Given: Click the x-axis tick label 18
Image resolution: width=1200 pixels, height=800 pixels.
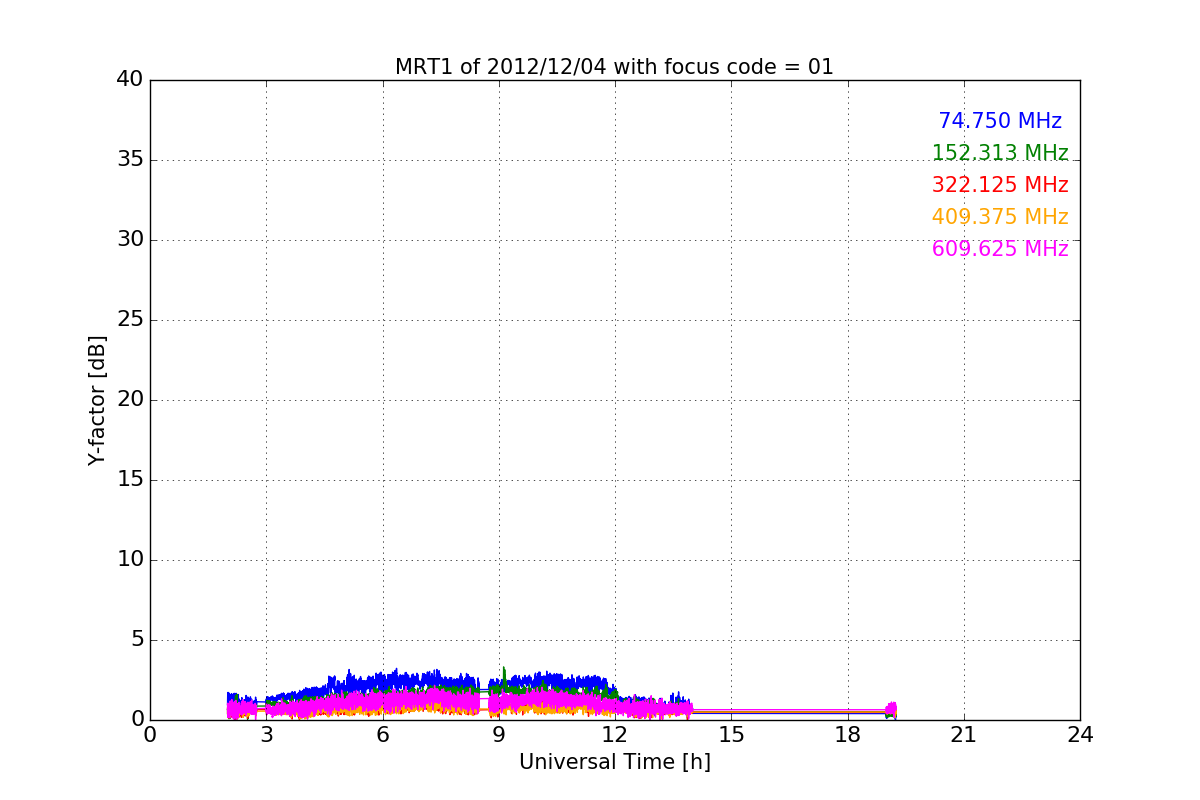Looking at the screenshot, I should pyautogui.click(x=848, y=735).
